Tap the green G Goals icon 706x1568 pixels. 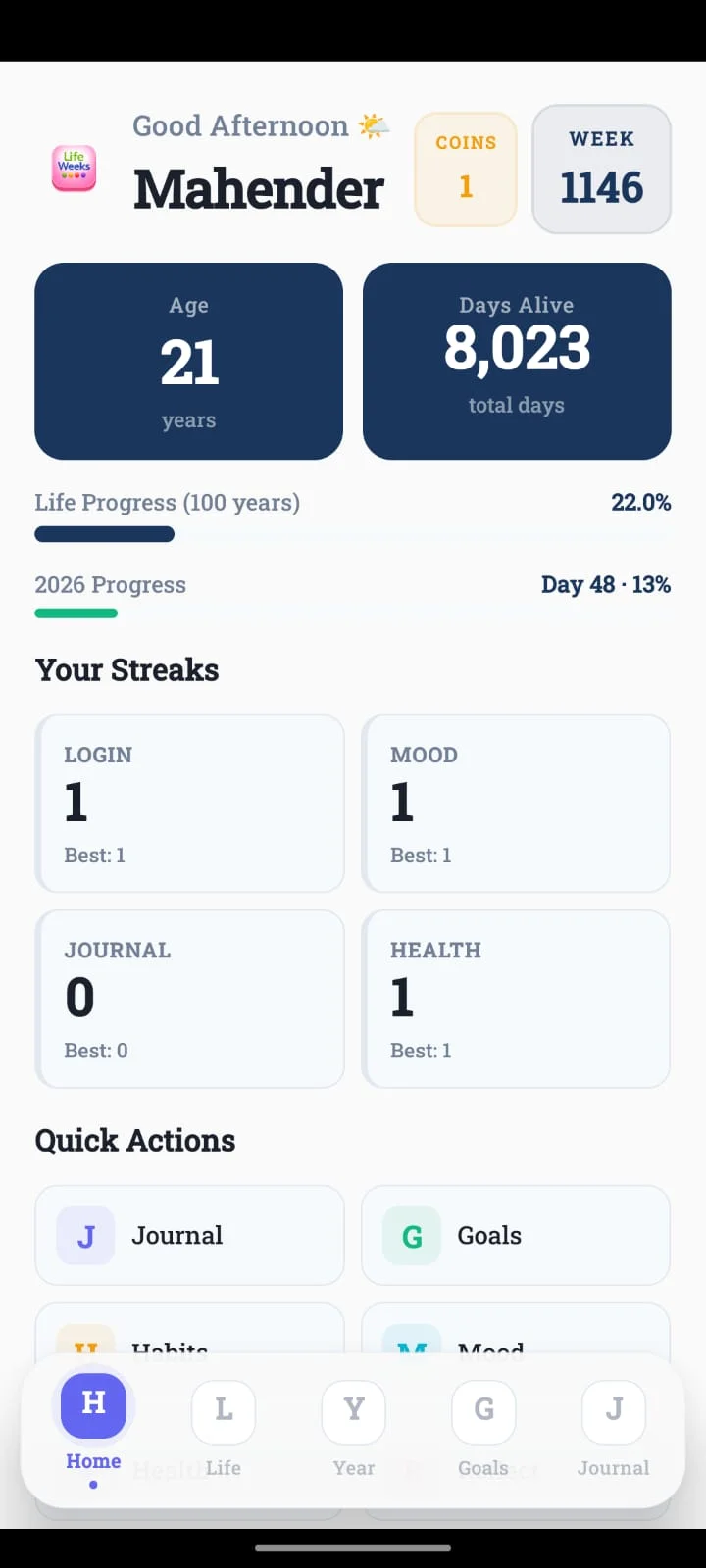[412, 1236]
